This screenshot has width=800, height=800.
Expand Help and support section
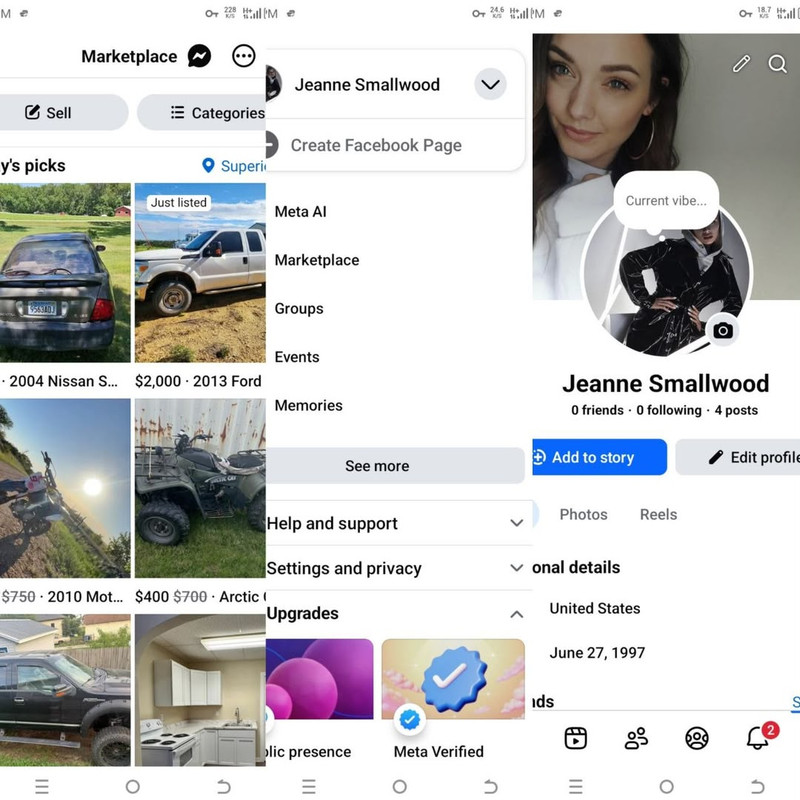(x=399, y=523)
